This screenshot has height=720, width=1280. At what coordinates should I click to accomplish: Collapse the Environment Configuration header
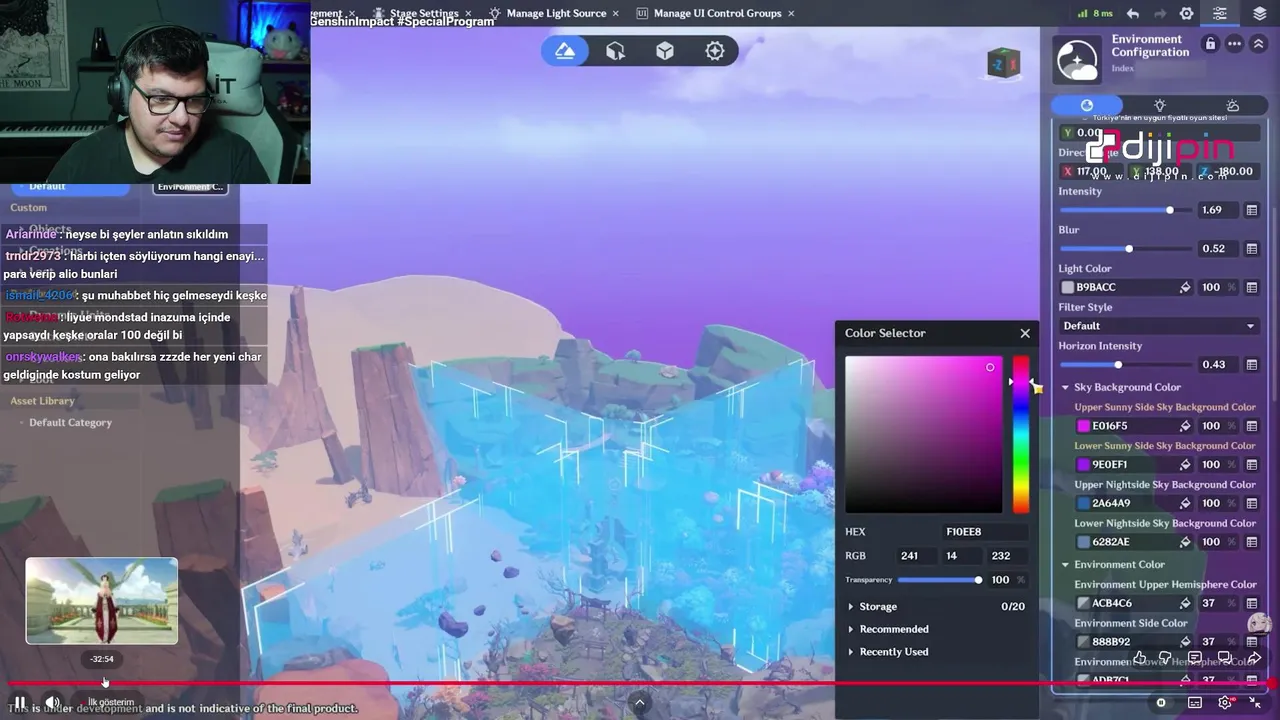pos(1258,44)
